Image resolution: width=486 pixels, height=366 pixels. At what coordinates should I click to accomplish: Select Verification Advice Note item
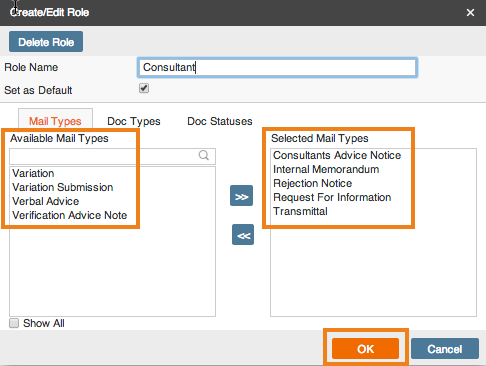[x=70, y=215]
